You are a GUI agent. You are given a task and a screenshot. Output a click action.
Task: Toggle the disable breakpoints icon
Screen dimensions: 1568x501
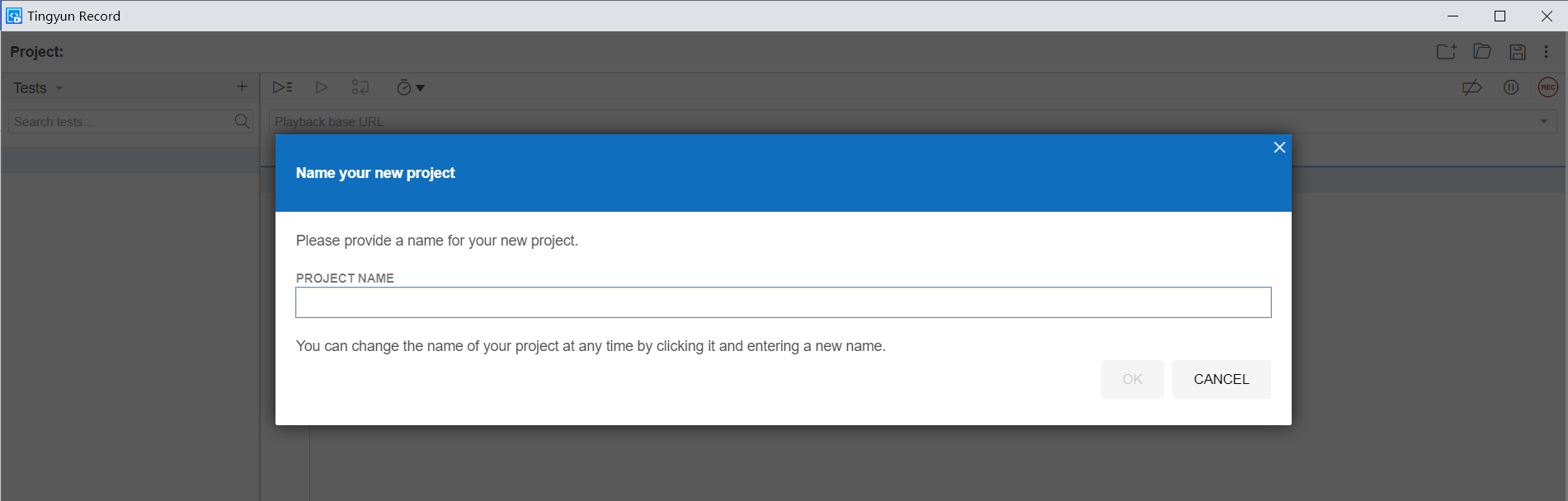[x=1471, y=87]
